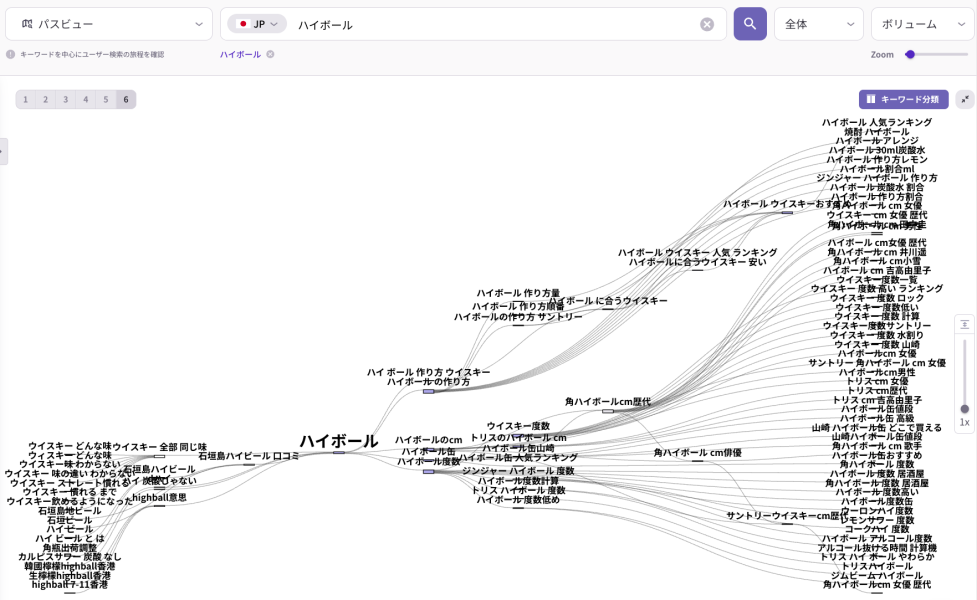Open the キーワード分類 panel via its grid icon
The image size is (977, 600).
[873, 99]
